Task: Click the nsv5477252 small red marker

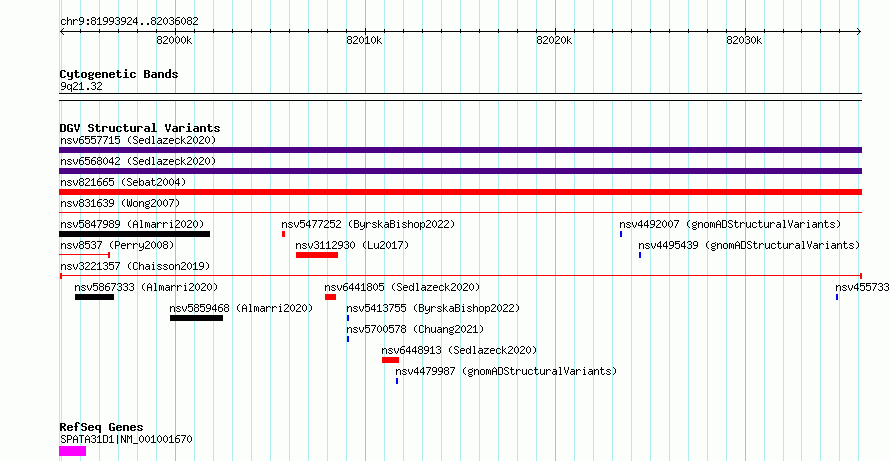Action: pyautogui.click(x=283, y=234)
